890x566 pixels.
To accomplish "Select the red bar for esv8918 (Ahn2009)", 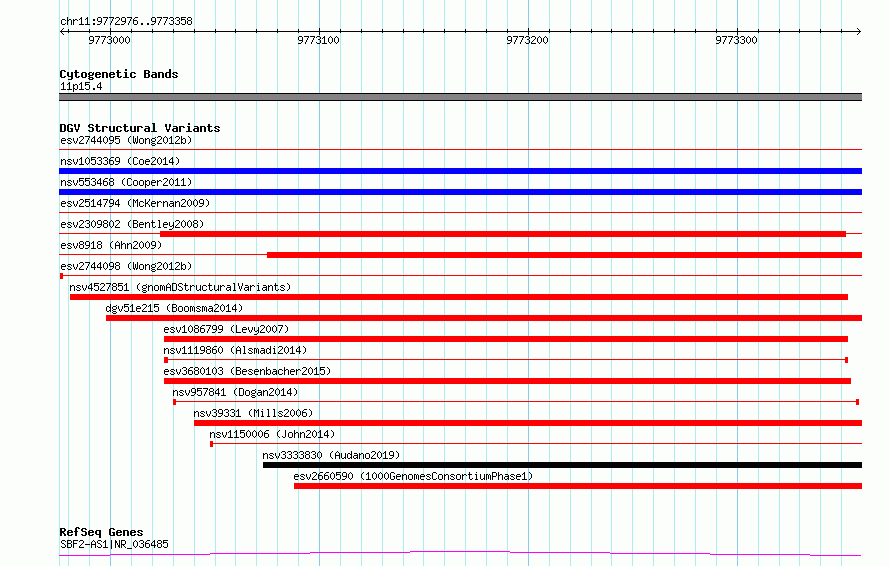I will point(565,255).
